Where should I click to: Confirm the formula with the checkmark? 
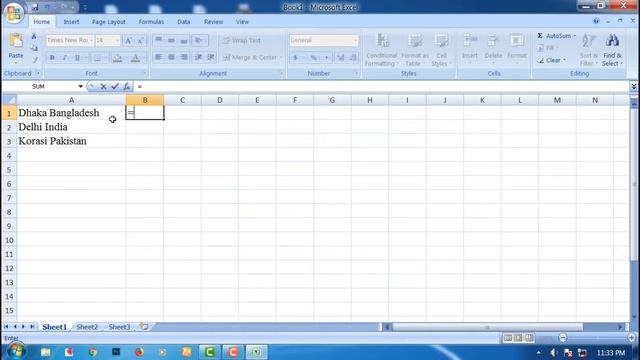[x=115, y=87]
